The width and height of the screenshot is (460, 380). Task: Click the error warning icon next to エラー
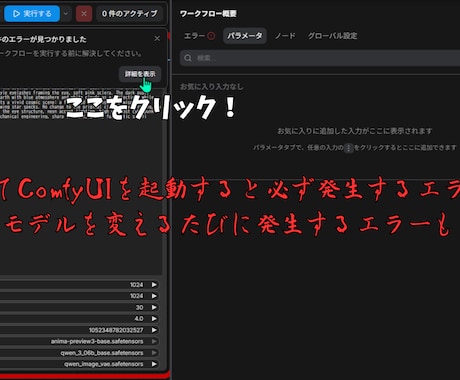coord(211,36)
